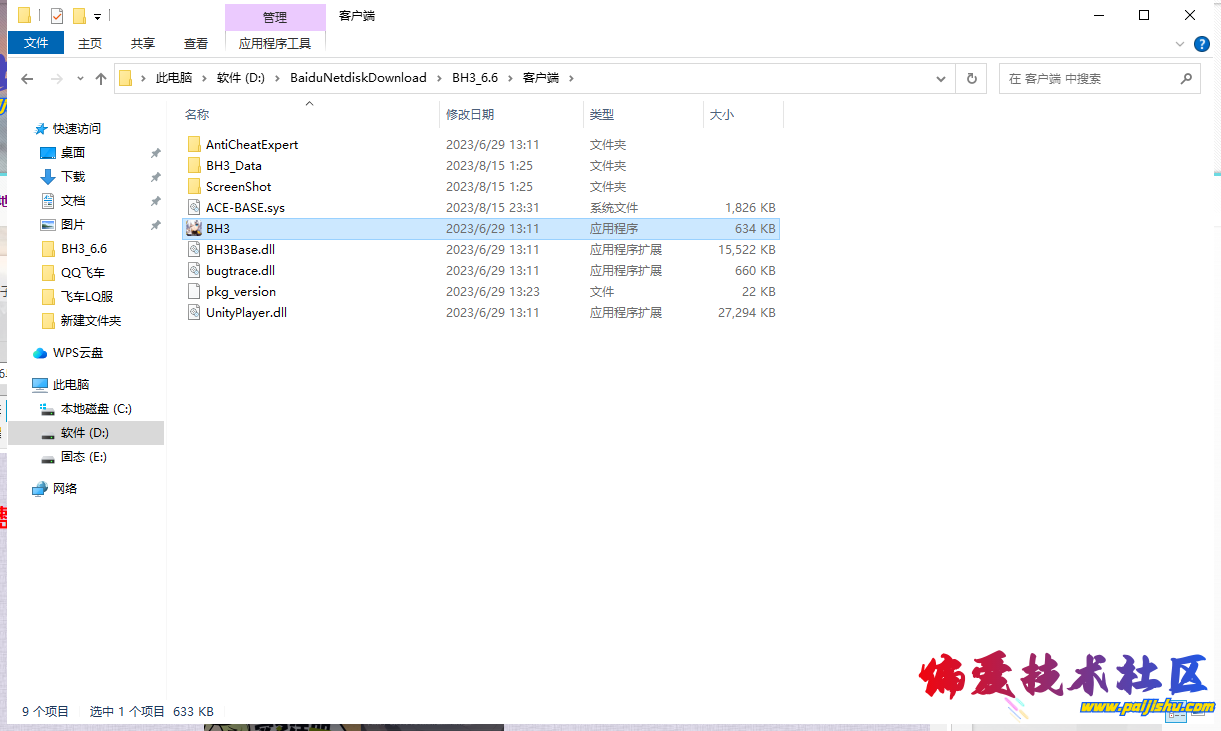Click the 2023/6/29 13:23 date of pkg_version
This screenshot has width=1221, height=731.
coord(493,292)
